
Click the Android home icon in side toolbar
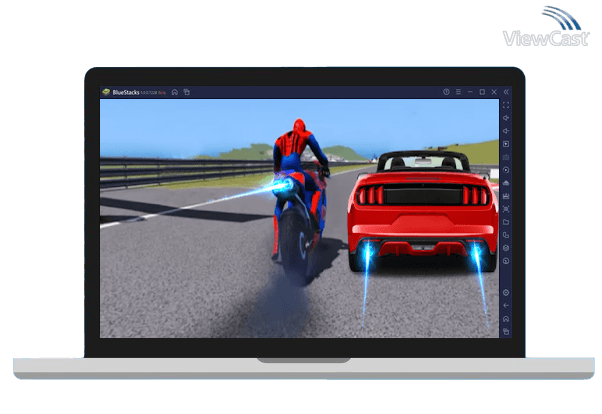click(506, 319)
